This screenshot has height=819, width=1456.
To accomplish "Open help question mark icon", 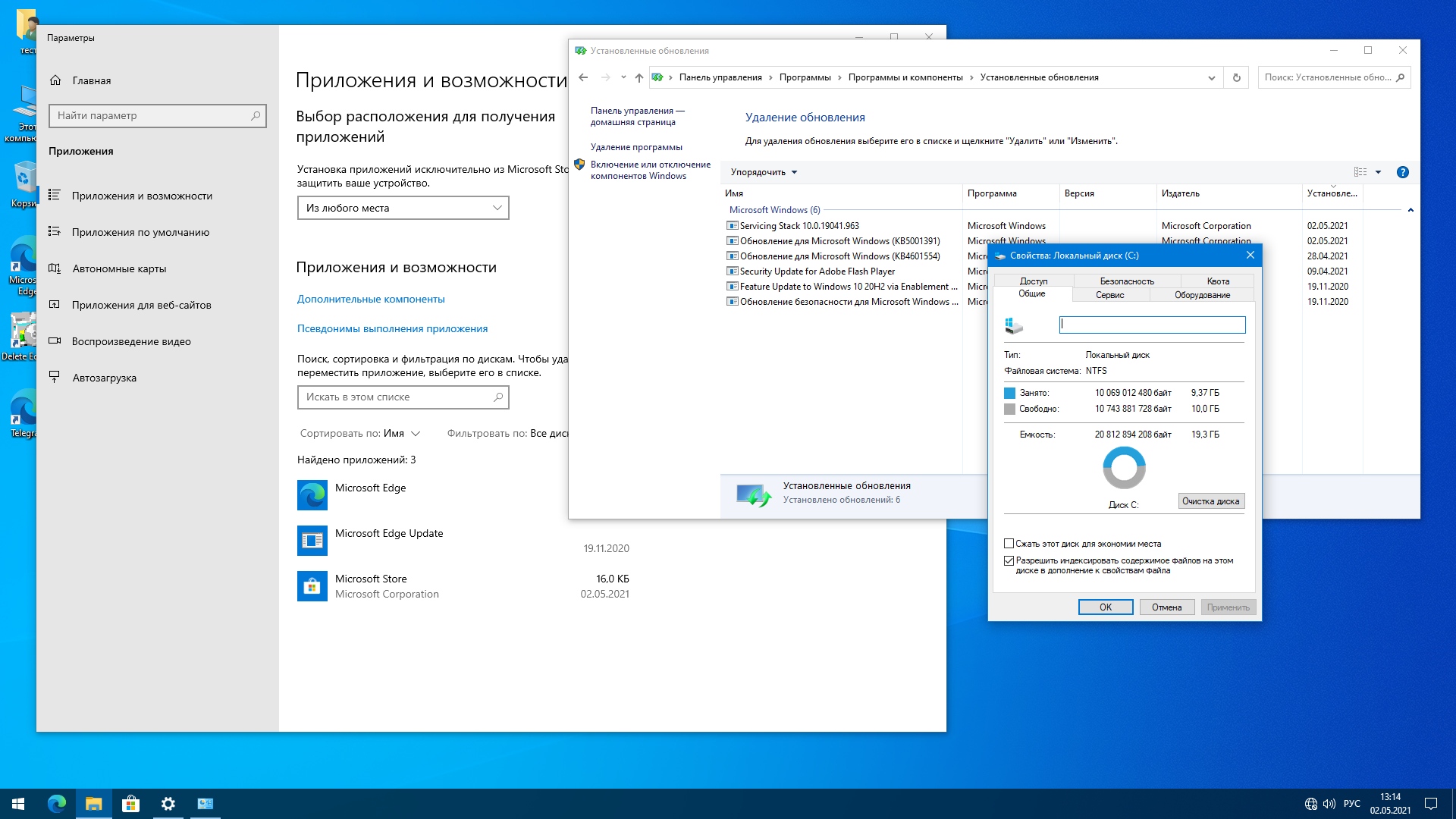I will tap(1403, 172).
